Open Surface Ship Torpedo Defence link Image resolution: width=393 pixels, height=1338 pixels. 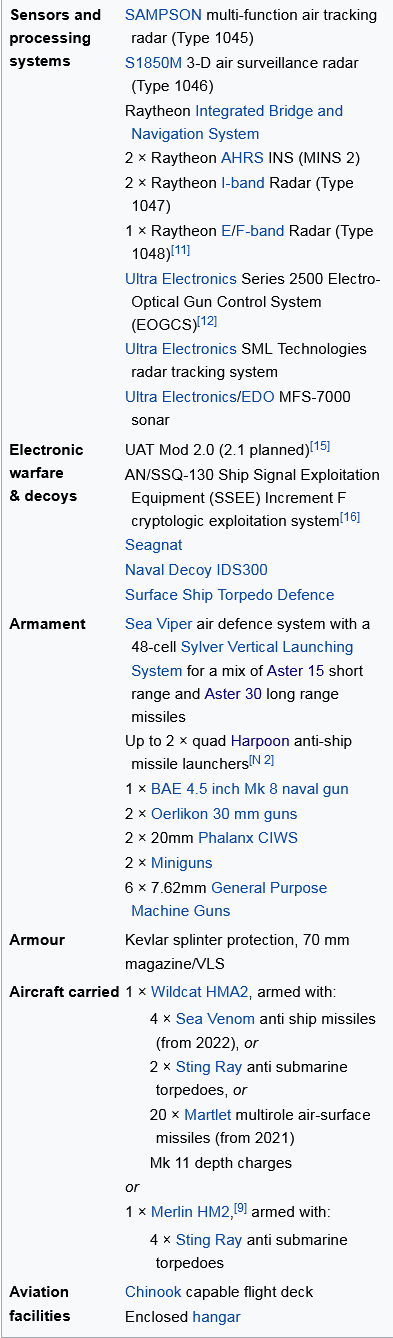click(230, 594)
